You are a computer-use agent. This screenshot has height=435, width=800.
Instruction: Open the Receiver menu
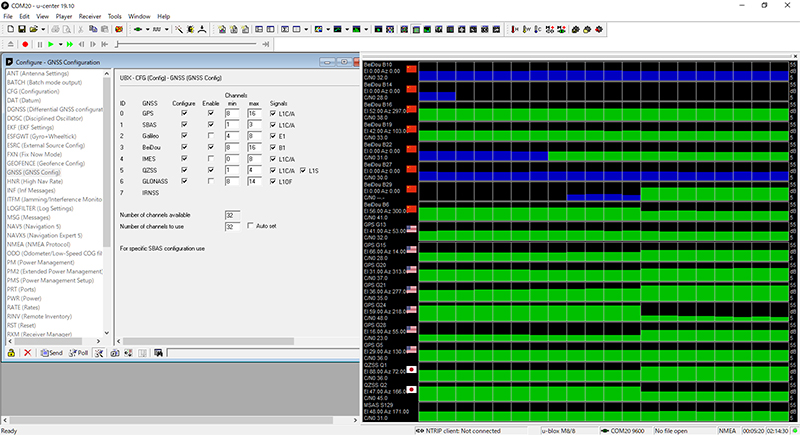pyautogui.click(x=92, y=17)
